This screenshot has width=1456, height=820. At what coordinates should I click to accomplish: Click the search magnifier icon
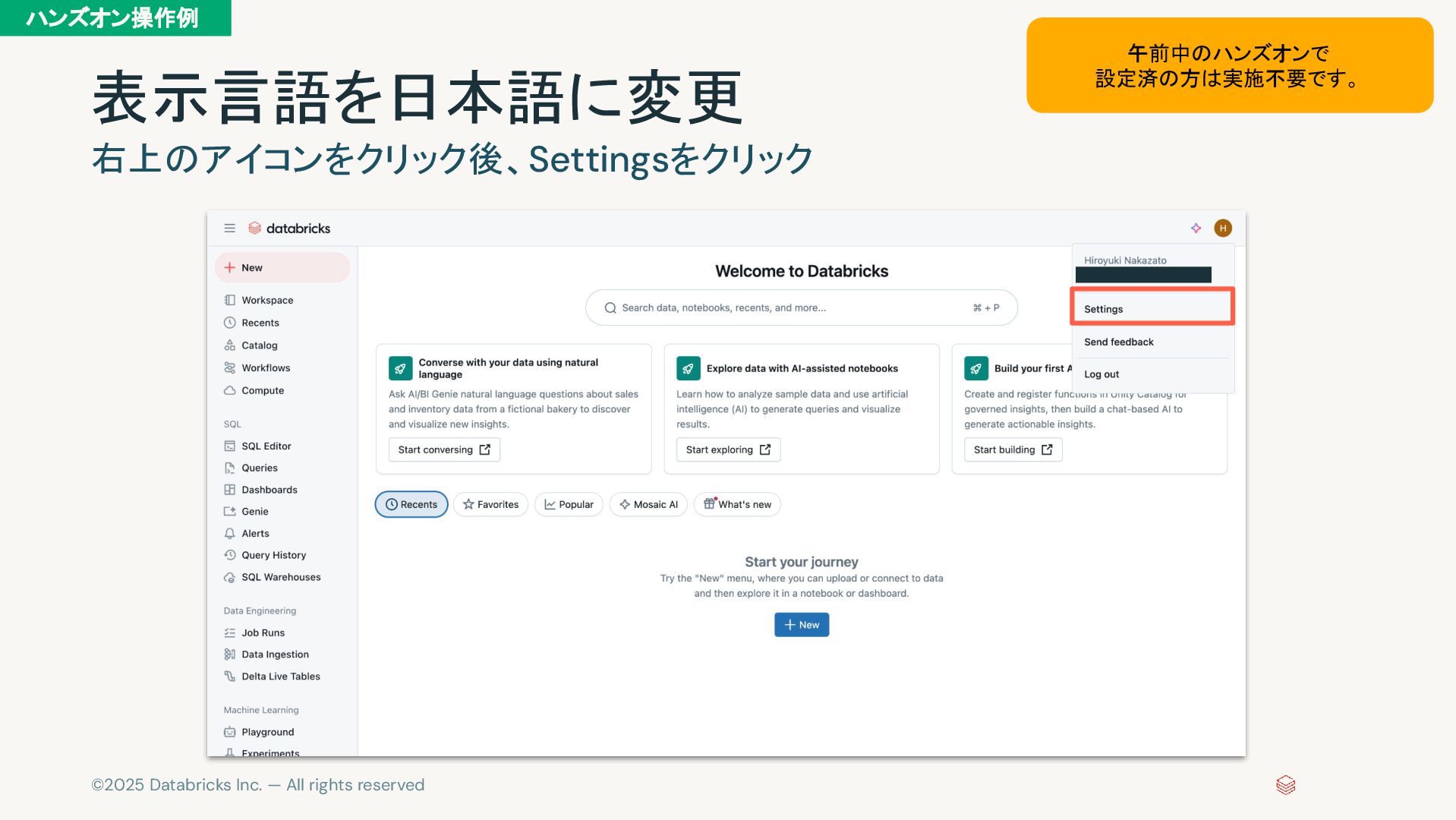pos(610,308)
